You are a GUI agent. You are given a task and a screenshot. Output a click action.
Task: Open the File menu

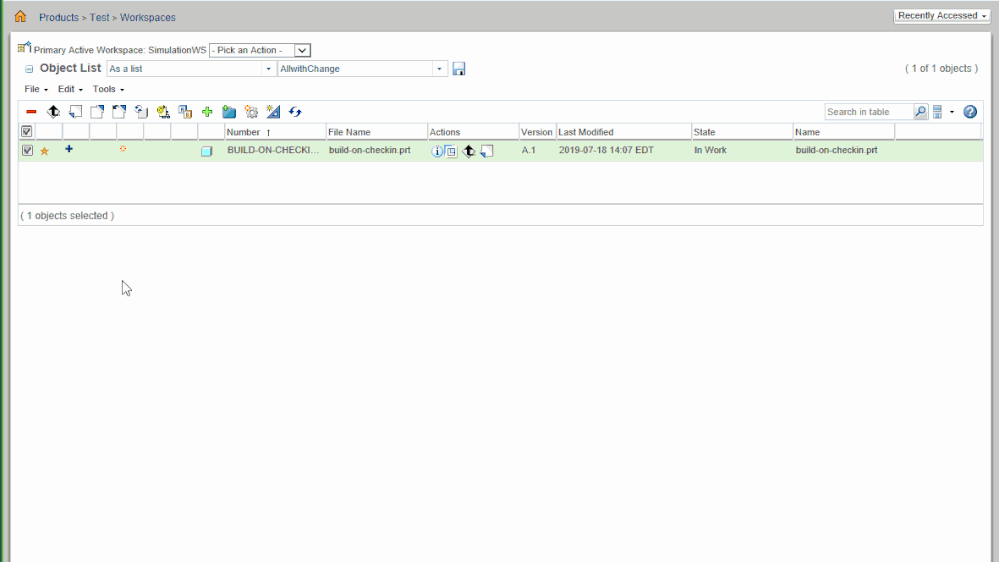pyautogui.click(x=36, y=89)
